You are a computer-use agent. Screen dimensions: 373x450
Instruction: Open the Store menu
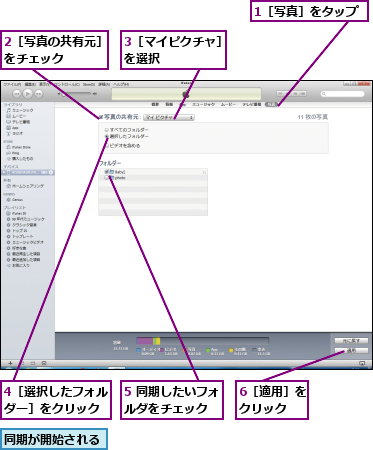pyautogui.click(x=89, y=85)
